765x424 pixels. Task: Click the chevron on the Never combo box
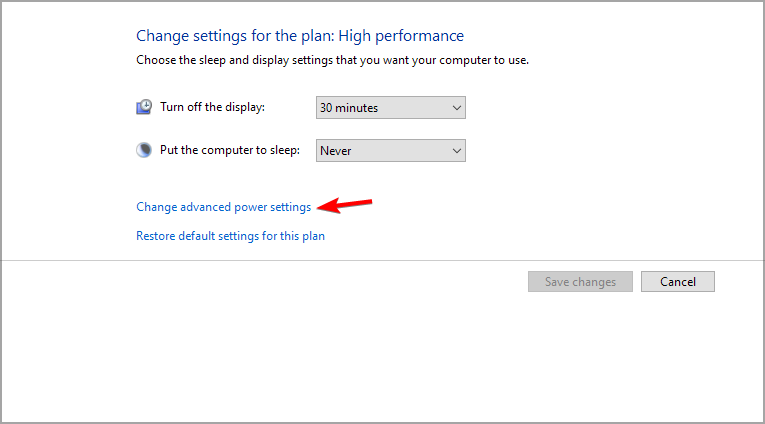click(457, 150)
